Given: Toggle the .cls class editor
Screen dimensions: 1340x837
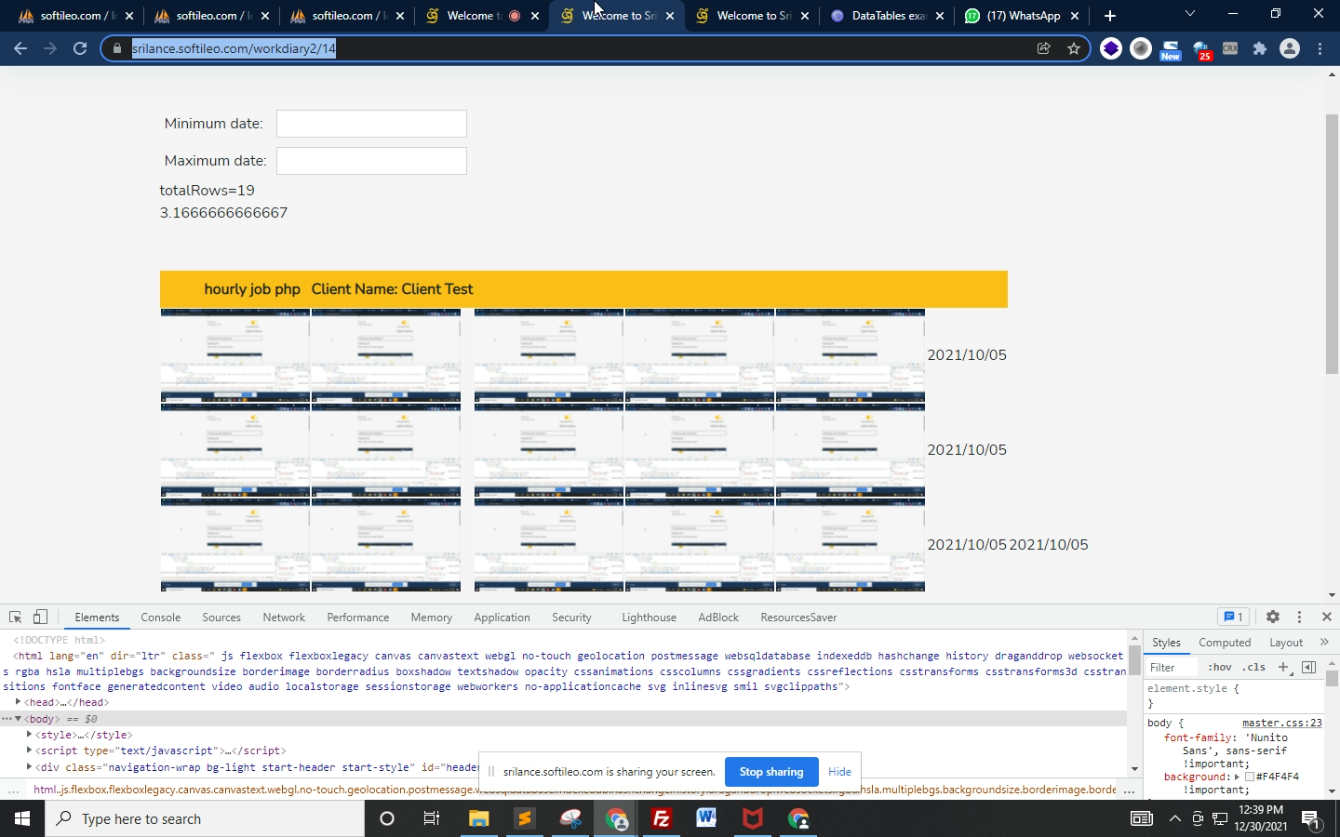Looking at the screenshot, I should tap(1253, 667).
